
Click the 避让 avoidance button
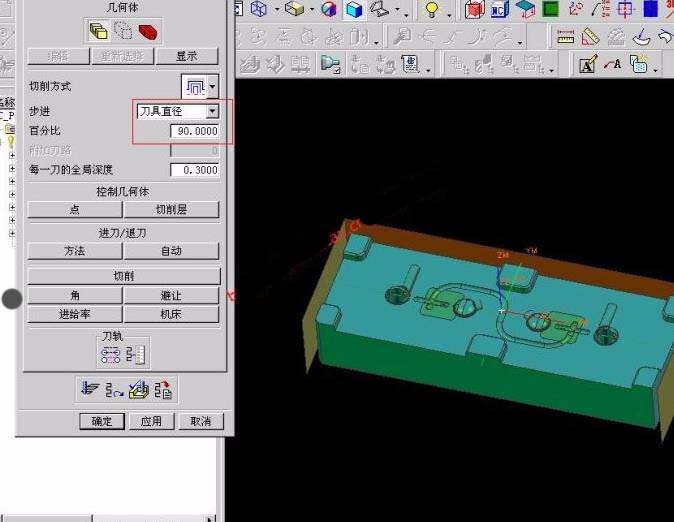pos(171,295)
